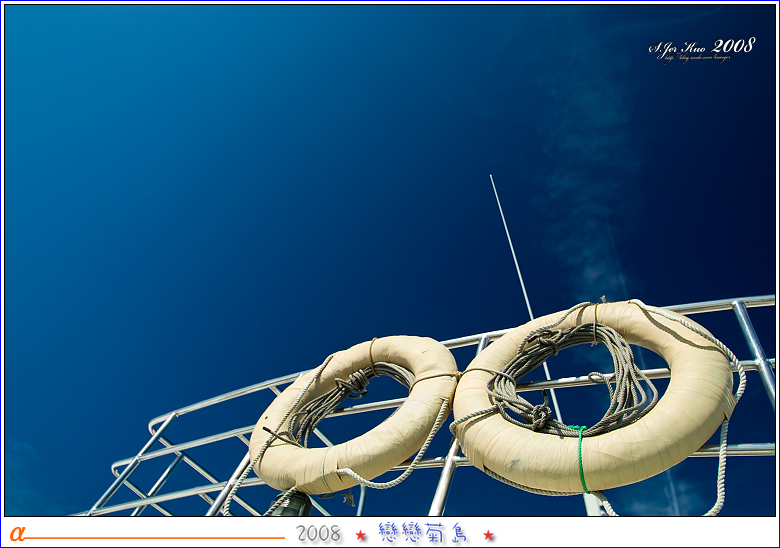Click the orange letter 'a' logo
Image resolution: width=780 pixels, height=548 pixels.
16,534
